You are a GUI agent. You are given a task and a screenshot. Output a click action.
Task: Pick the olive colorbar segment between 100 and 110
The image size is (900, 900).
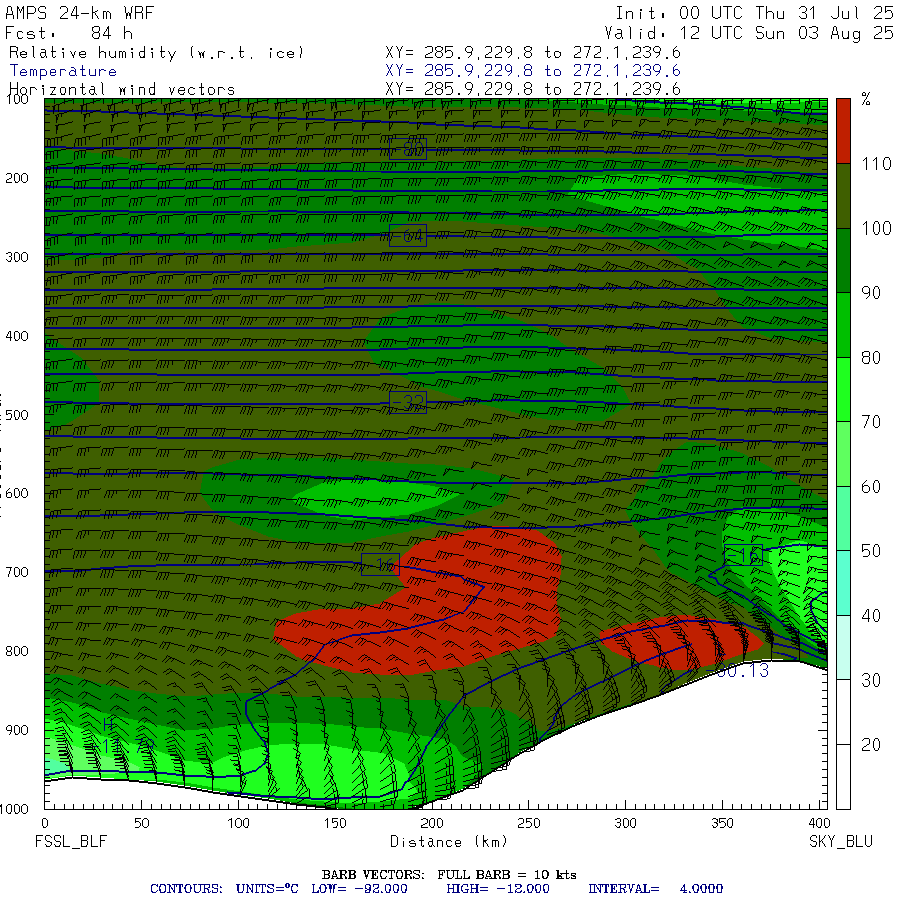coord(843,196)
